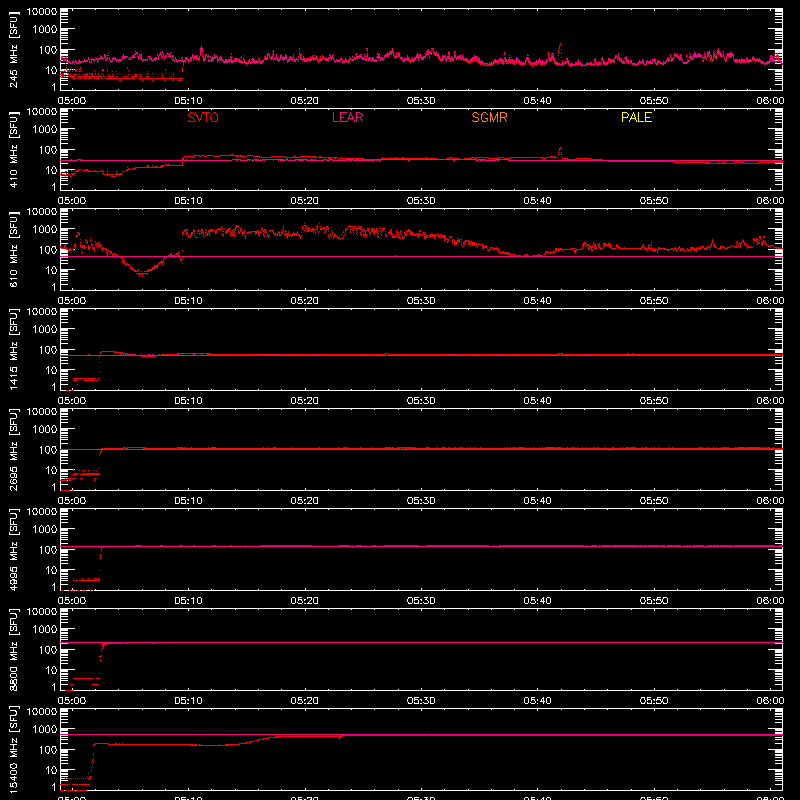The image size is (800, 800).
Task: Click the 10 y-axis value of 8800 MHz plot
Action: coord(51,670)
